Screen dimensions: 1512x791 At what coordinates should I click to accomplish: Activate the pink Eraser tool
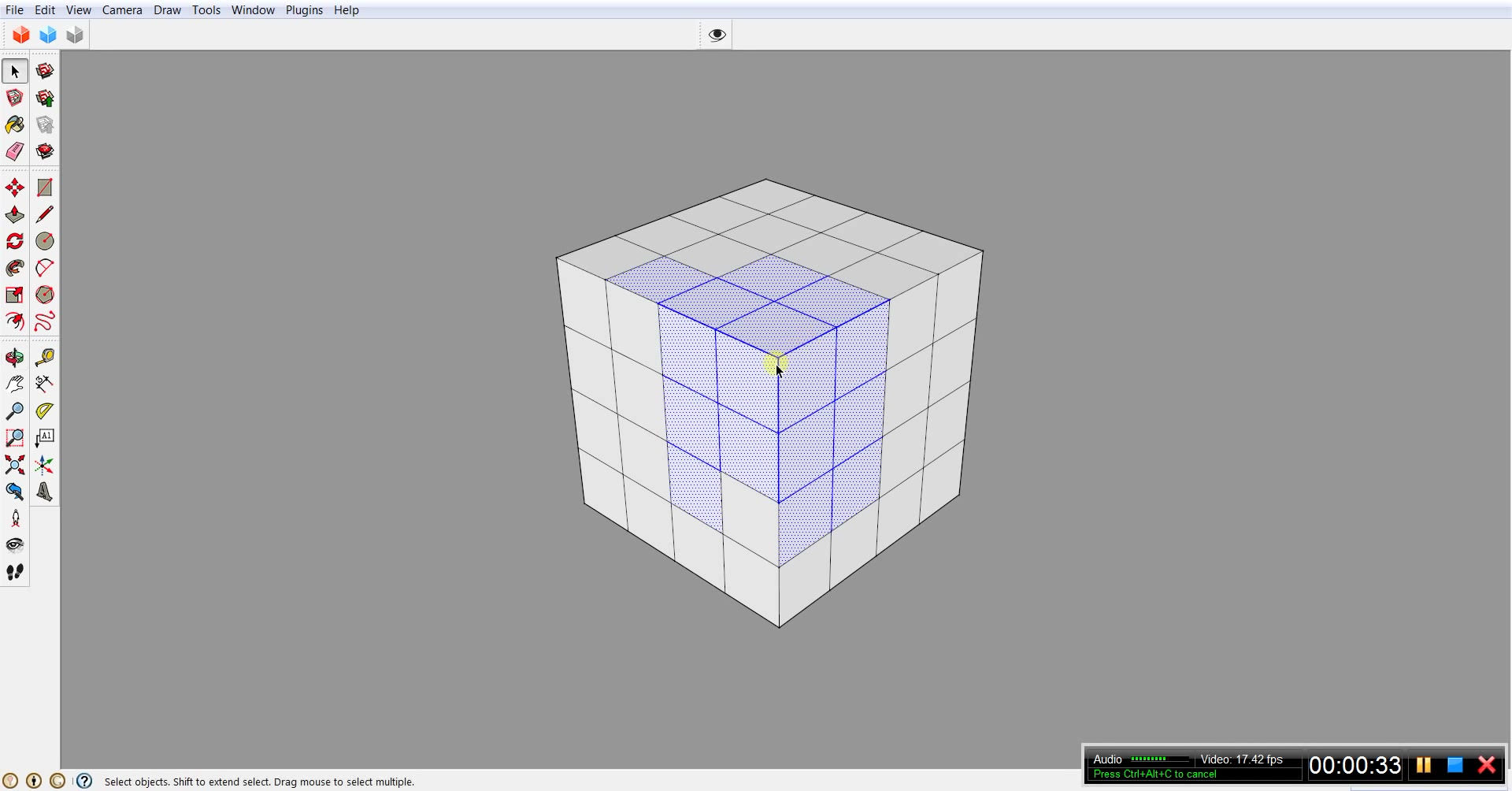[15, 151]
